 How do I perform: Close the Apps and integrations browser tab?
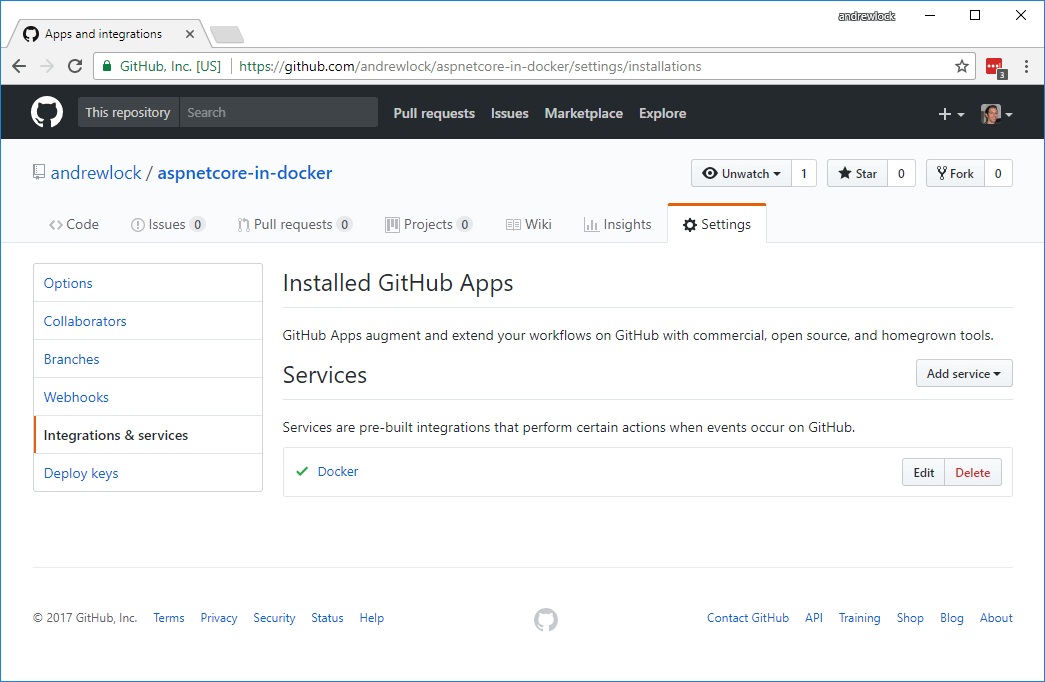(190, 34)
